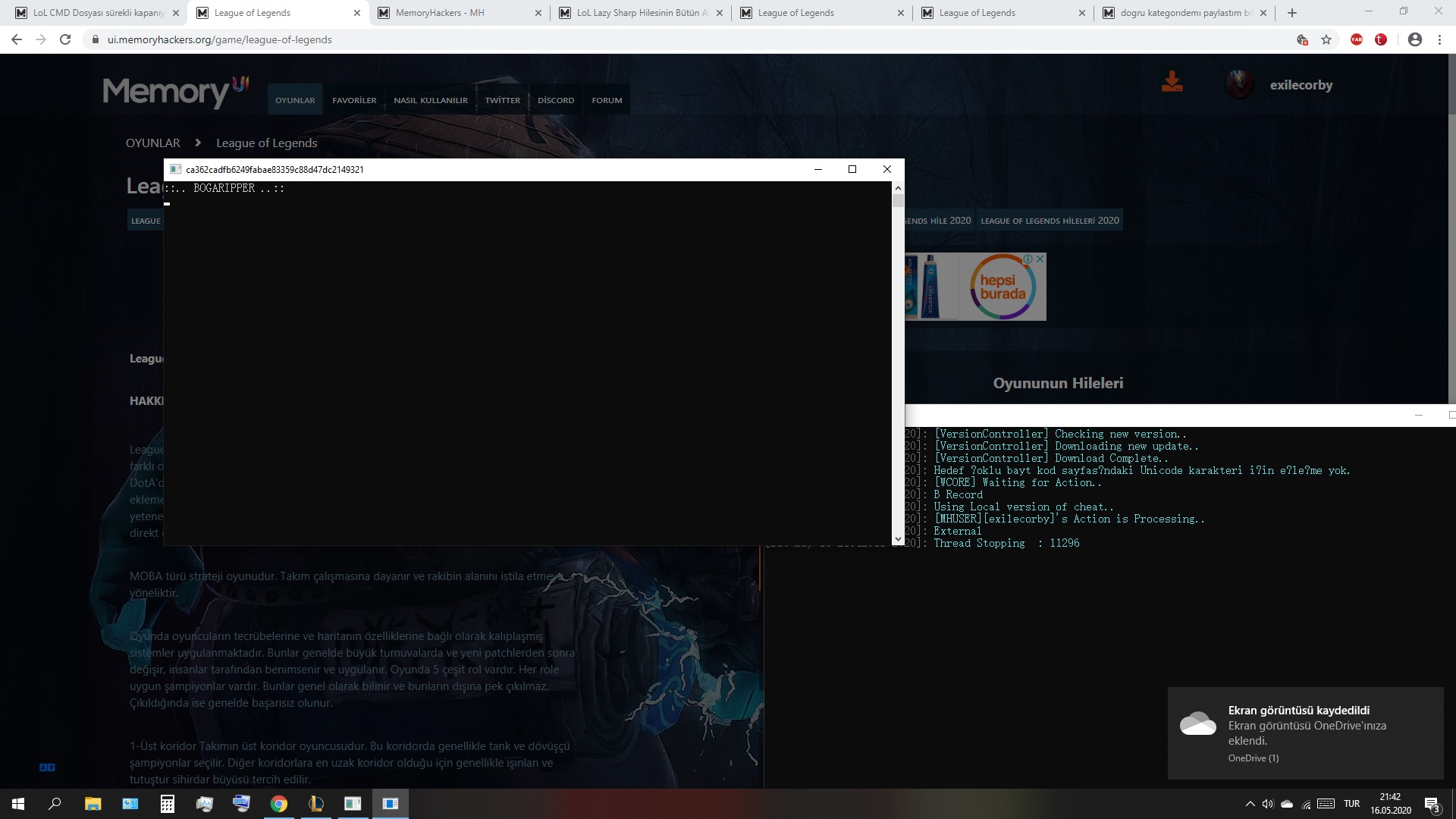Close the 'LoL Lazy Sharp Hilesinin' tab
The image size is (1456, 819).
pos(720,13)
